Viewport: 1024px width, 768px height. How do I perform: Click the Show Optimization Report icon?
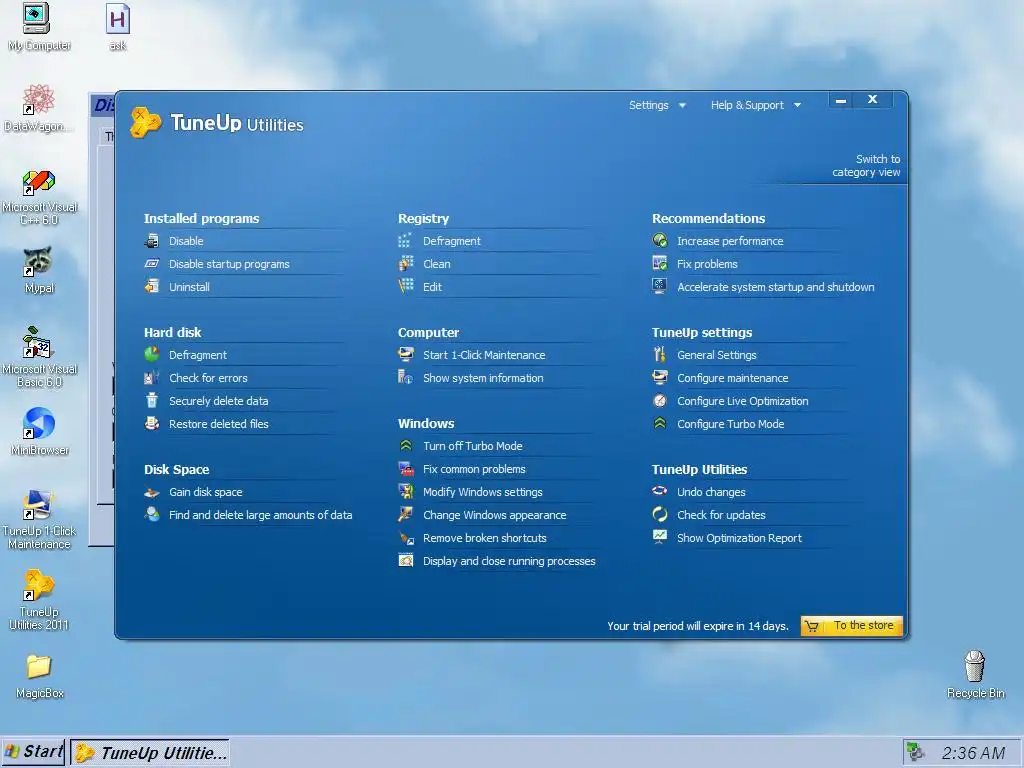(660, 537)
